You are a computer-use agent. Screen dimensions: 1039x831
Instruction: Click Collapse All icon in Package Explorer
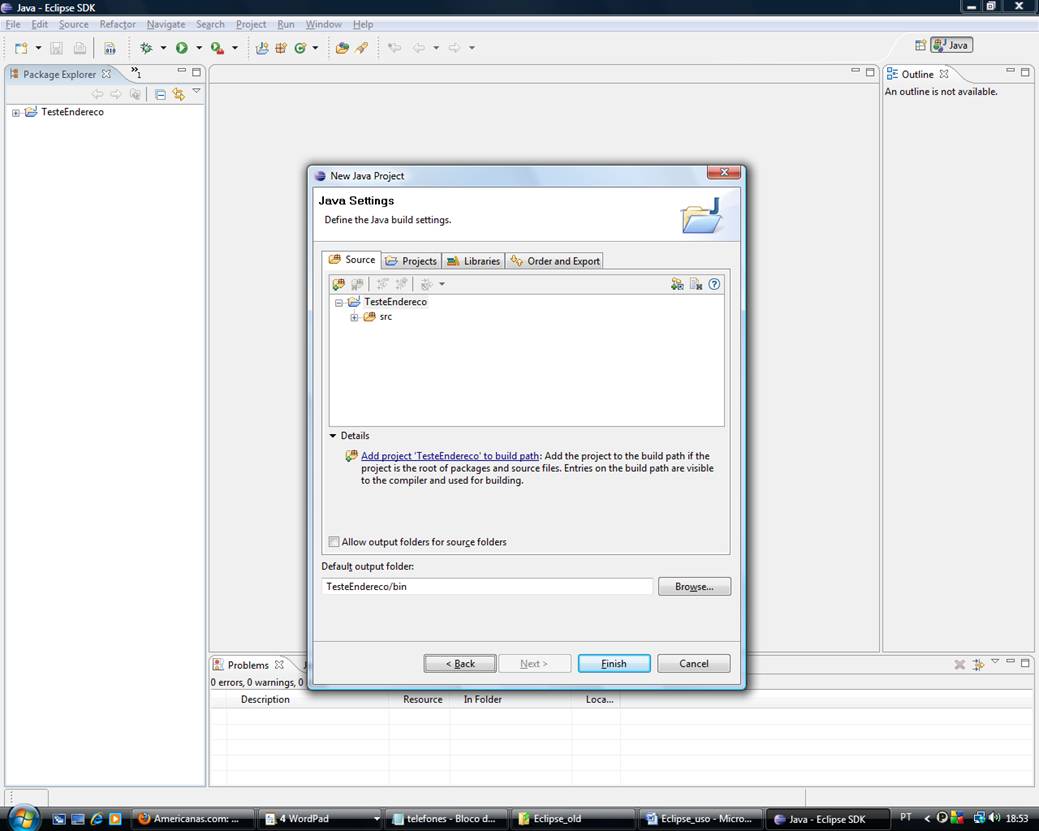(x=160, y=94)
